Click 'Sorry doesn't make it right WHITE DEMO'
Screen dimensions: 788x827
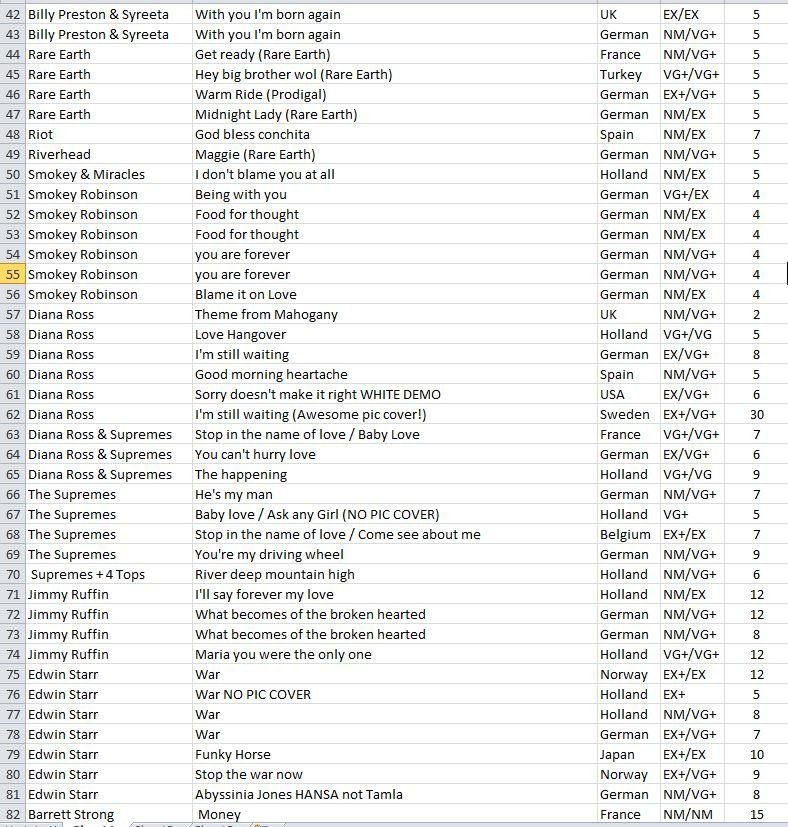[x=395, y=395]
